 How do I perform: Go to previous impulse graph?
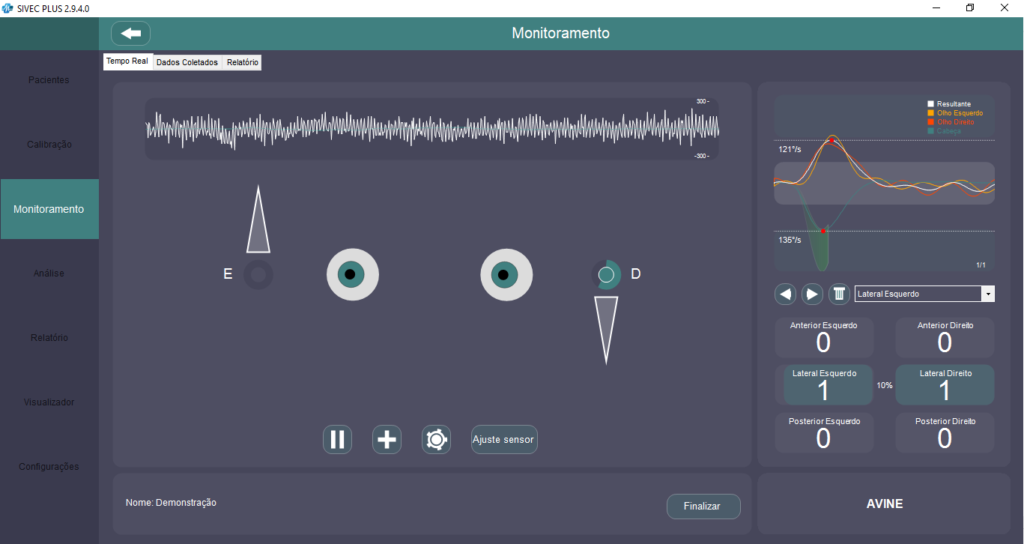(x=786, y=294)
